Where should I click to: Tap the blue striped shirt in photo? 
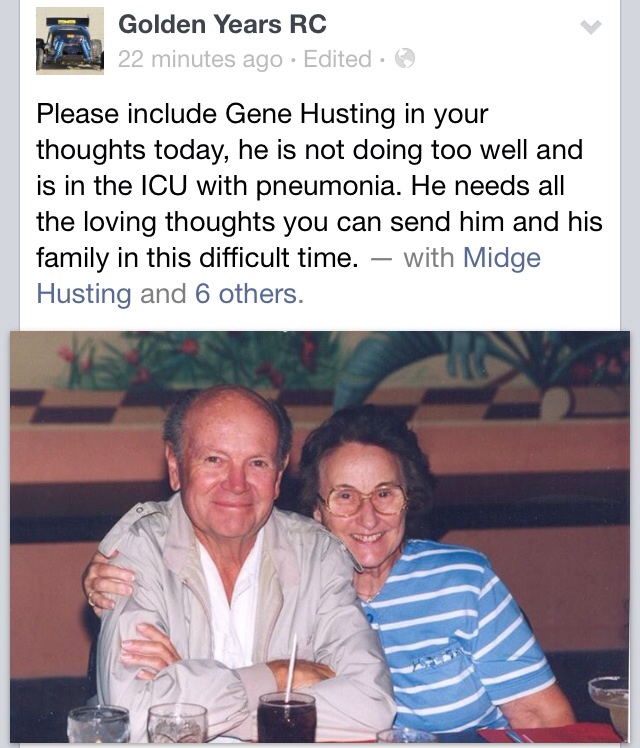tap(453, 634)
